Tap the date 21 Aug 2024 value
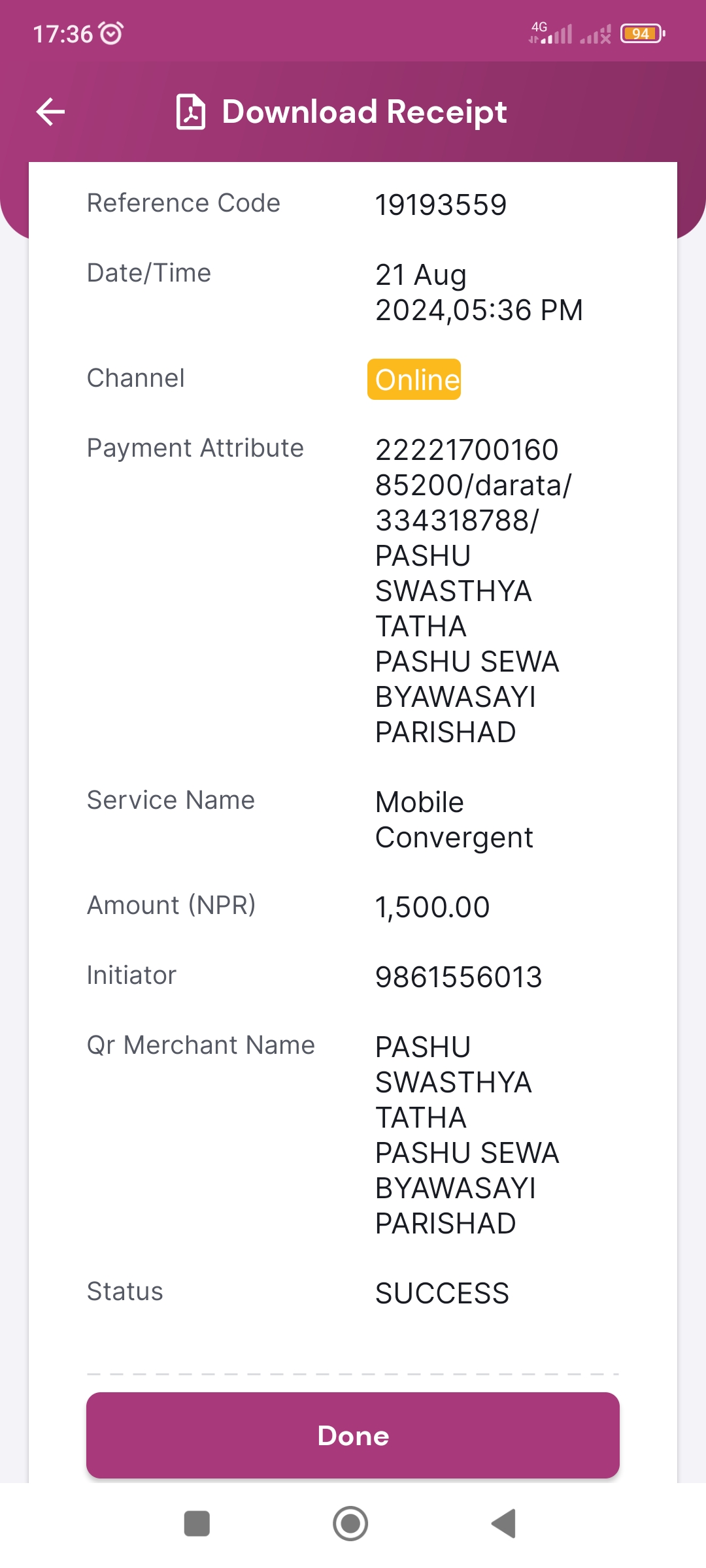Image resolution: width=706 pixels, height=1568 pixels. [479, 293]
